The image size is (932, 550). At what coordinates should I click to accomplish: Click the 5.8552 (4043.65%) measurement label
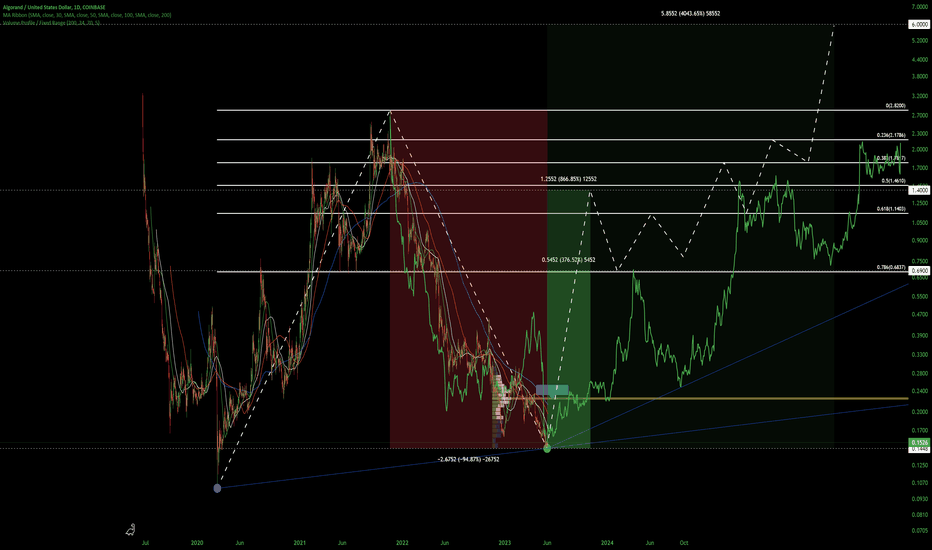[x=690, y=13]
